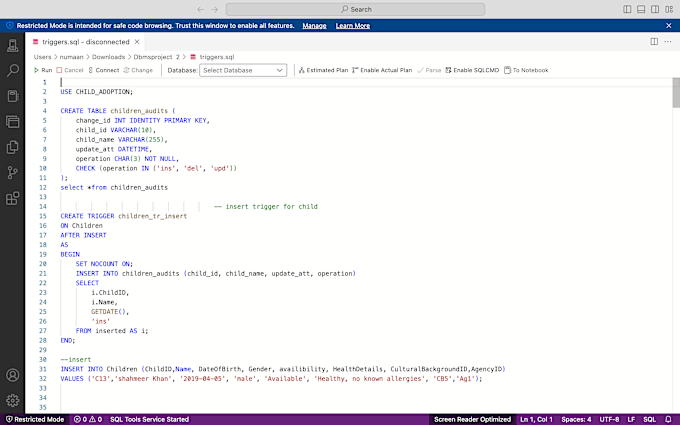This screenshot has width=680, height=425.
Task: Open the Source Control view
Action: (13, 172)
